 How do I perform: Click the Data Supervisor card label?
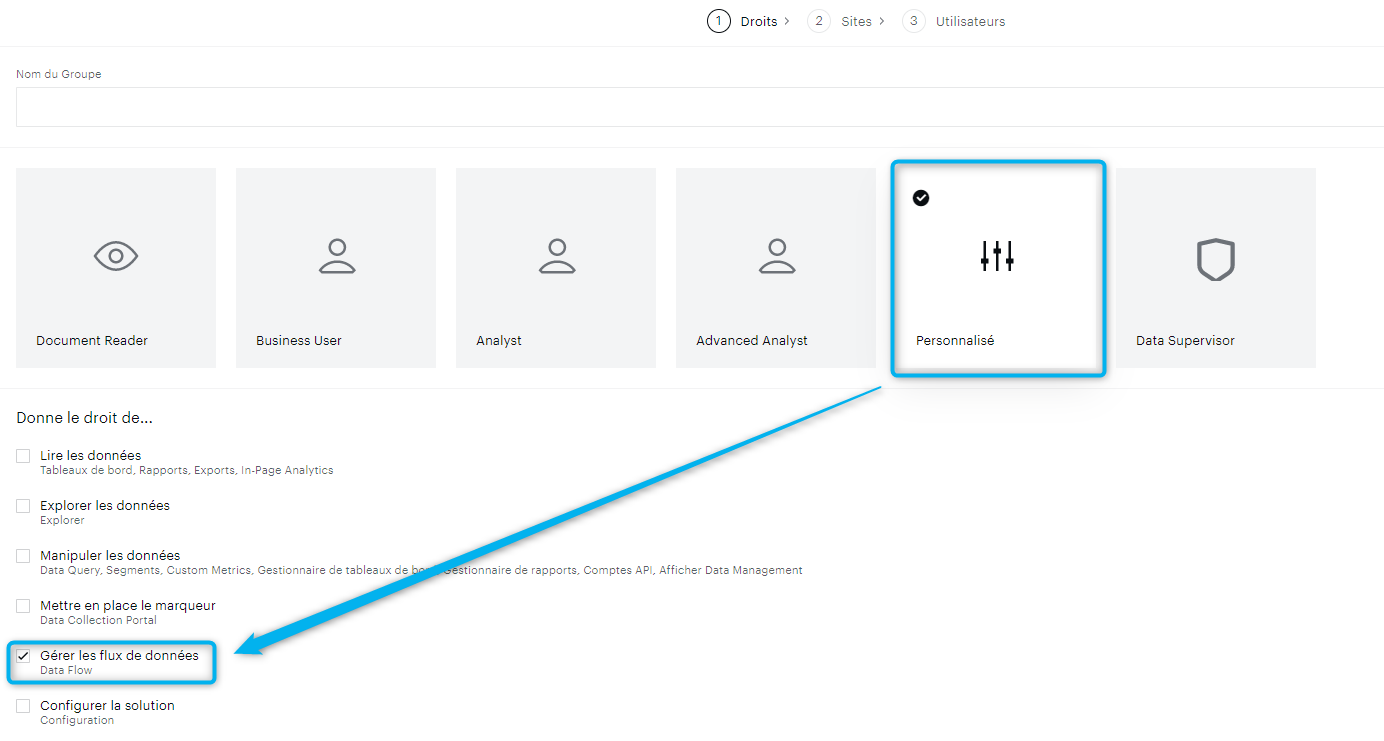point(1185,341)
